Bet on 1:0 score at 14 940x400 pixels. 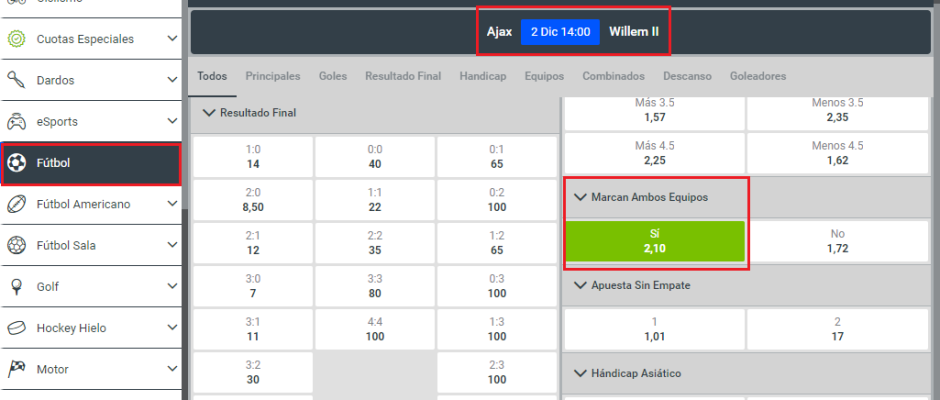[253, 157]
